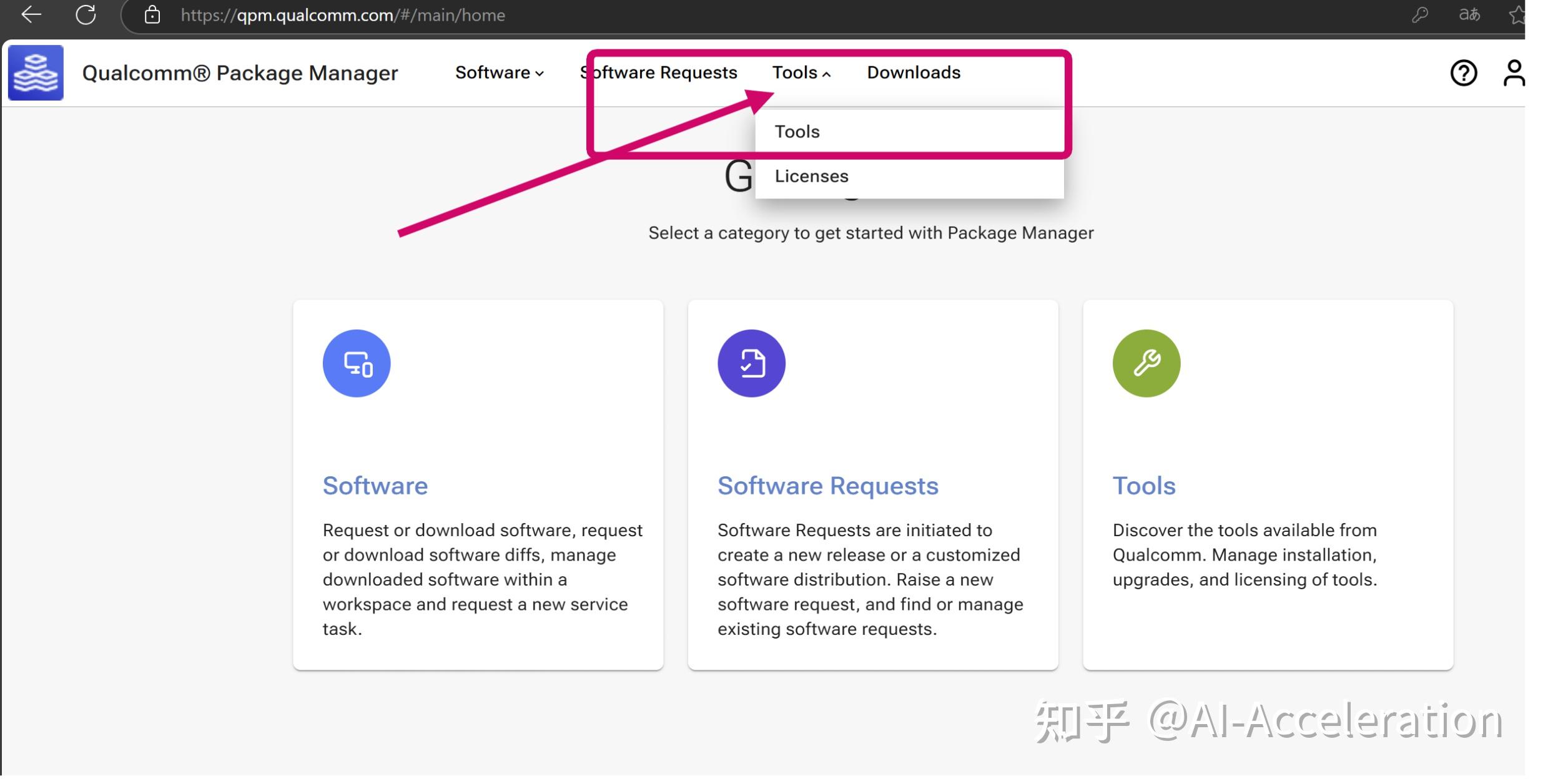
Task: Click the blue Software category icon
Action: click(x=357, y=363)
